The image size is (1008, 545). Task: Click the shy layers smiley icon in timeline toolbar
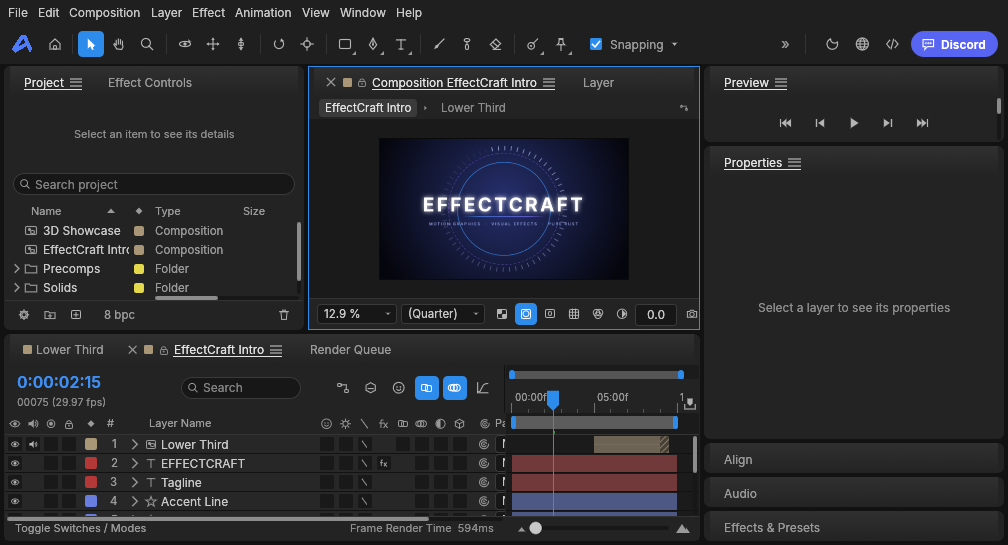point(399,388)
